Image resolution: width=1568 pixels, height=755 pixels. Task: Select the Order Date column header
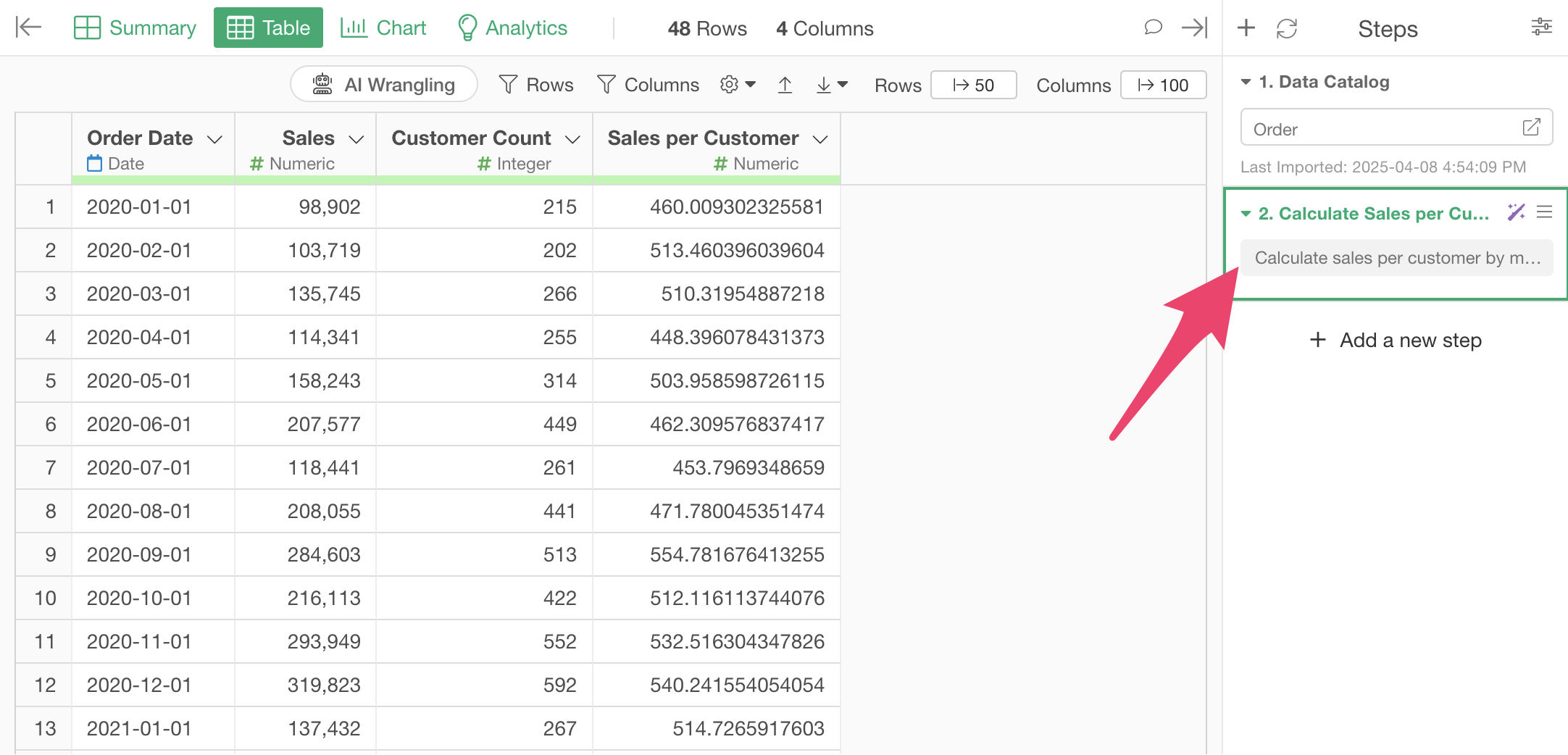[153, 149]
